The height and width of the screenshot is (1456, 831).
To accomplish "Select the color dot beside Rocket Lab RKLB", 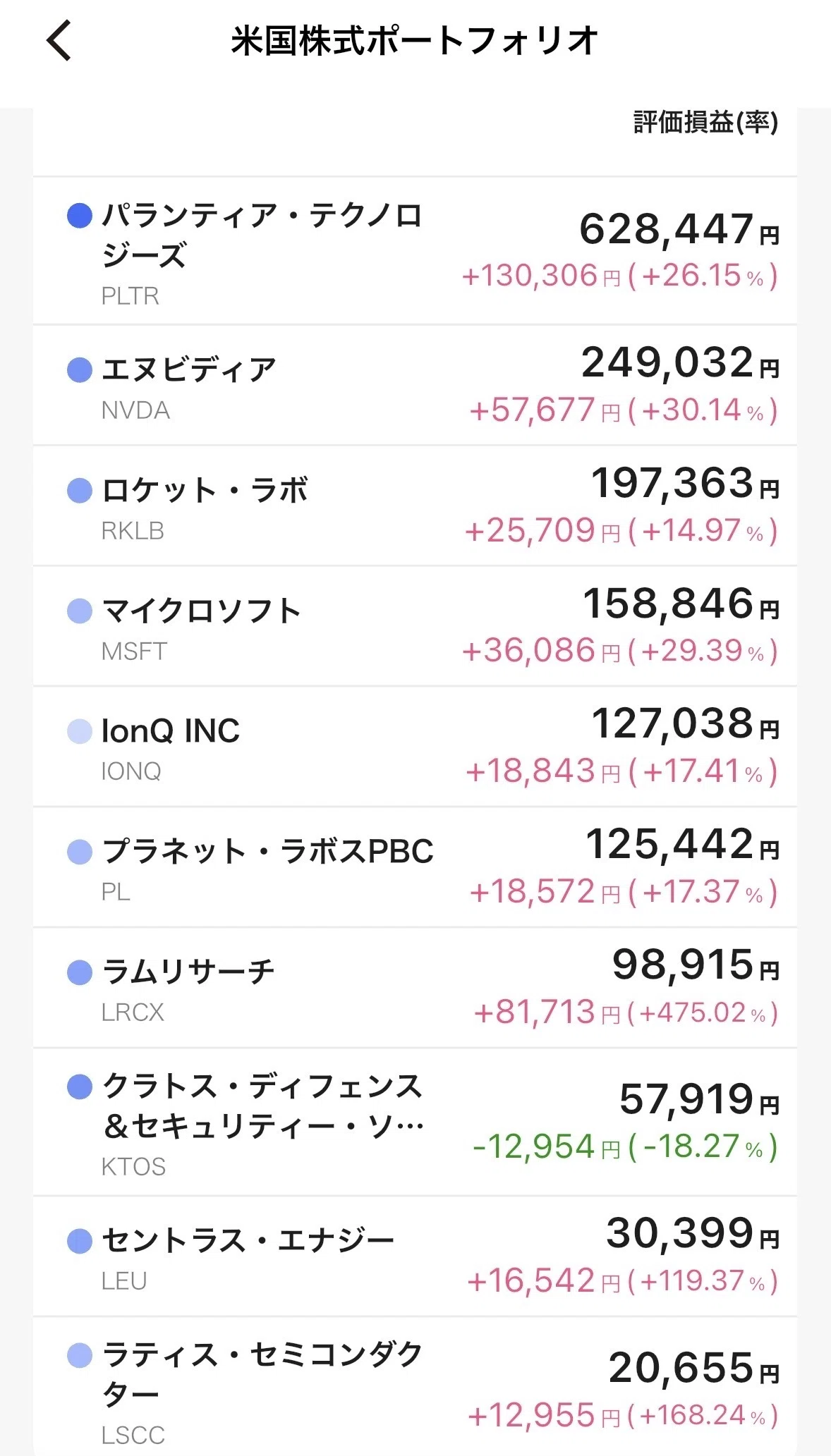I will click(80, 491).
